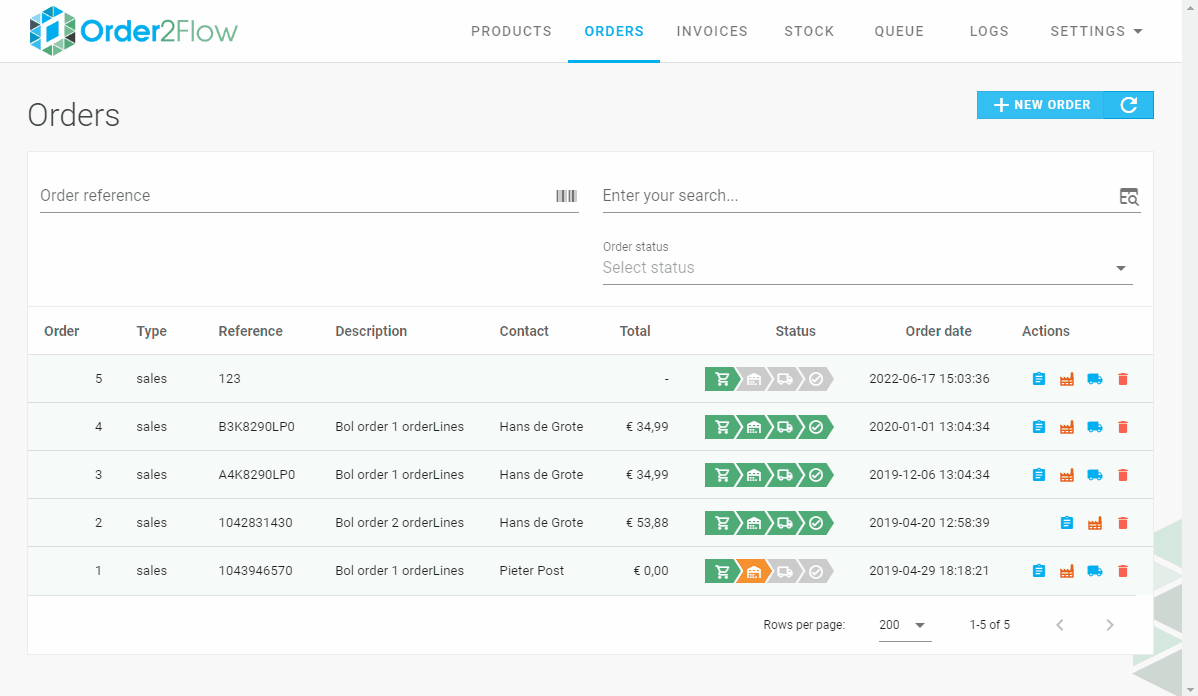Click the reference 1043946570 cell
Image resolution: width=1198 pixels, height=696 pixels.
pyautogui.click(x=255, y=571)
